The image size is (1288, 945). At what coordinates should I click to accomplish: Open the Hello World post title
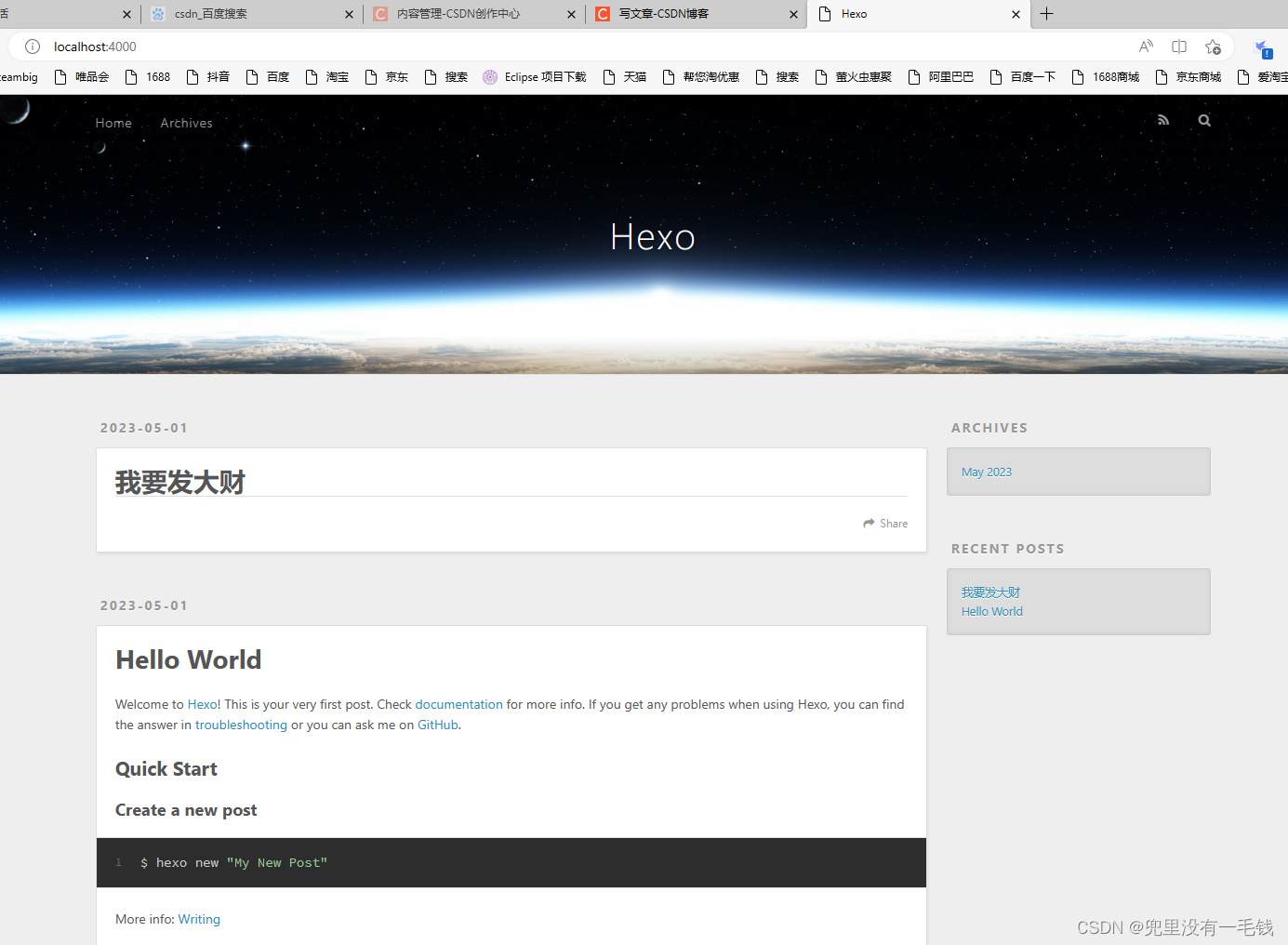click(x=189, y=659)
